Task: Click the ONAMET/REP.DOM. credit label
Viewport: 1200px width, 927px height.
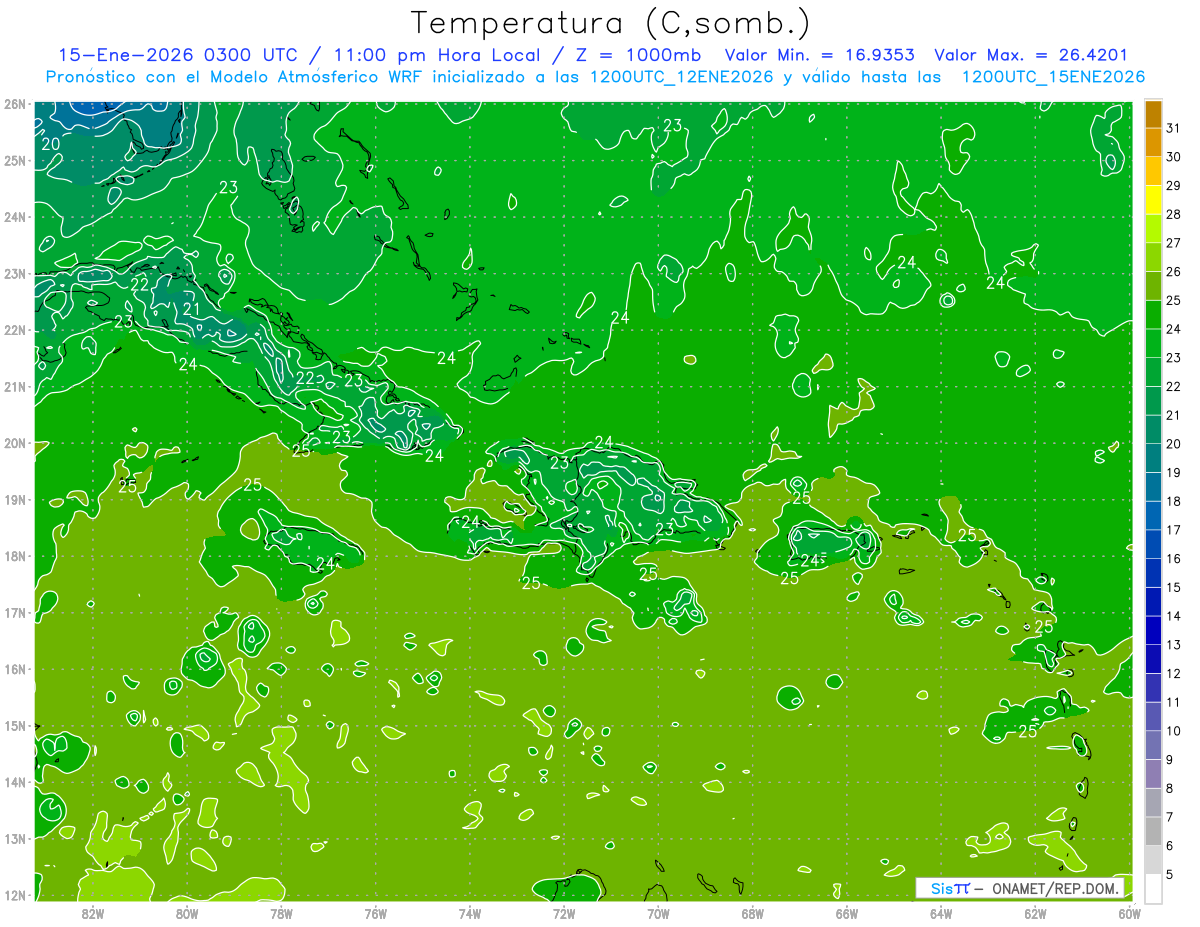Action: point(1056,888)
